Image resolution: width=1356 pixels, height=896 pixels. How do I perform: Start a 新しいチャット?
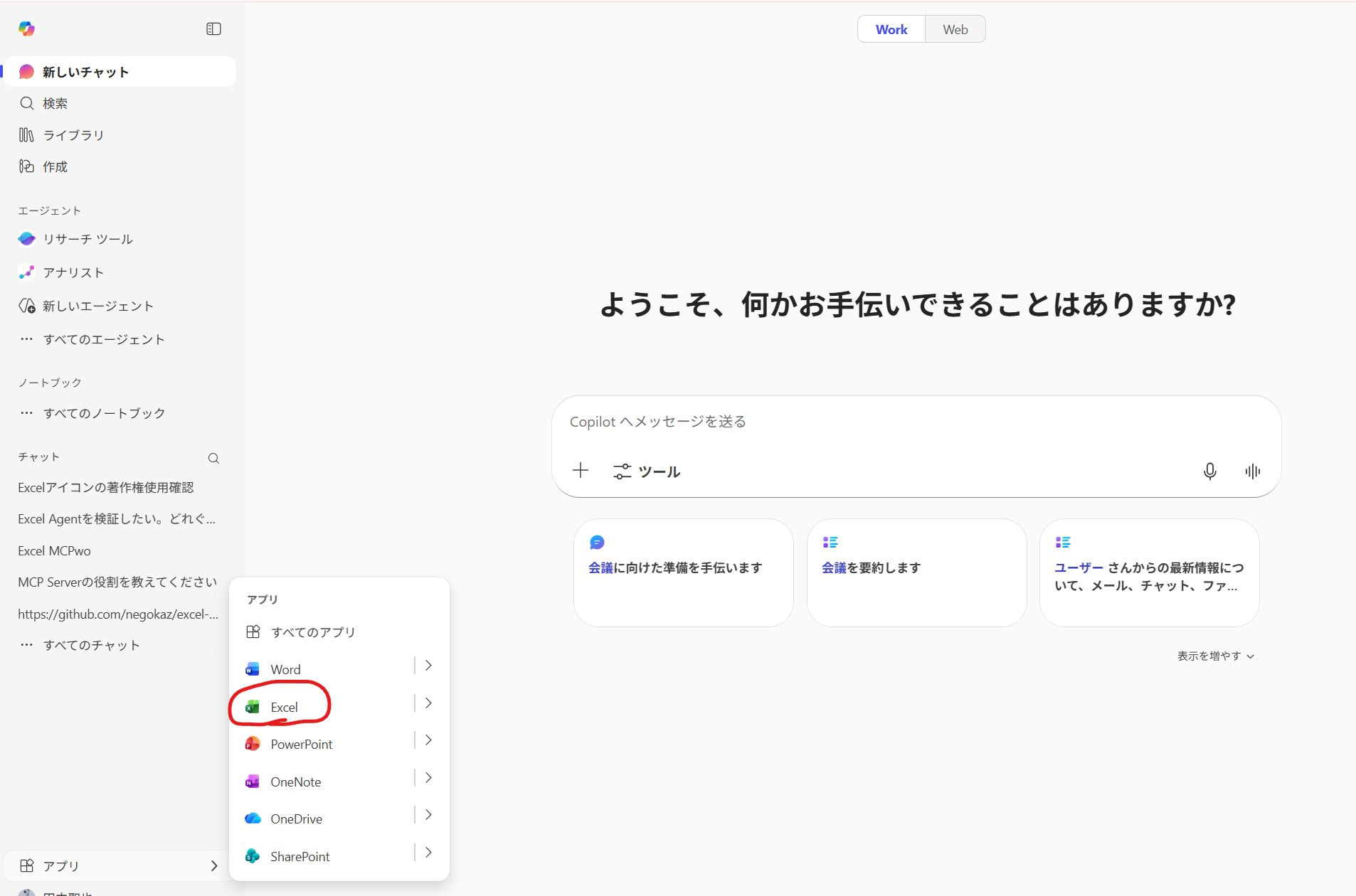(84, 71)
